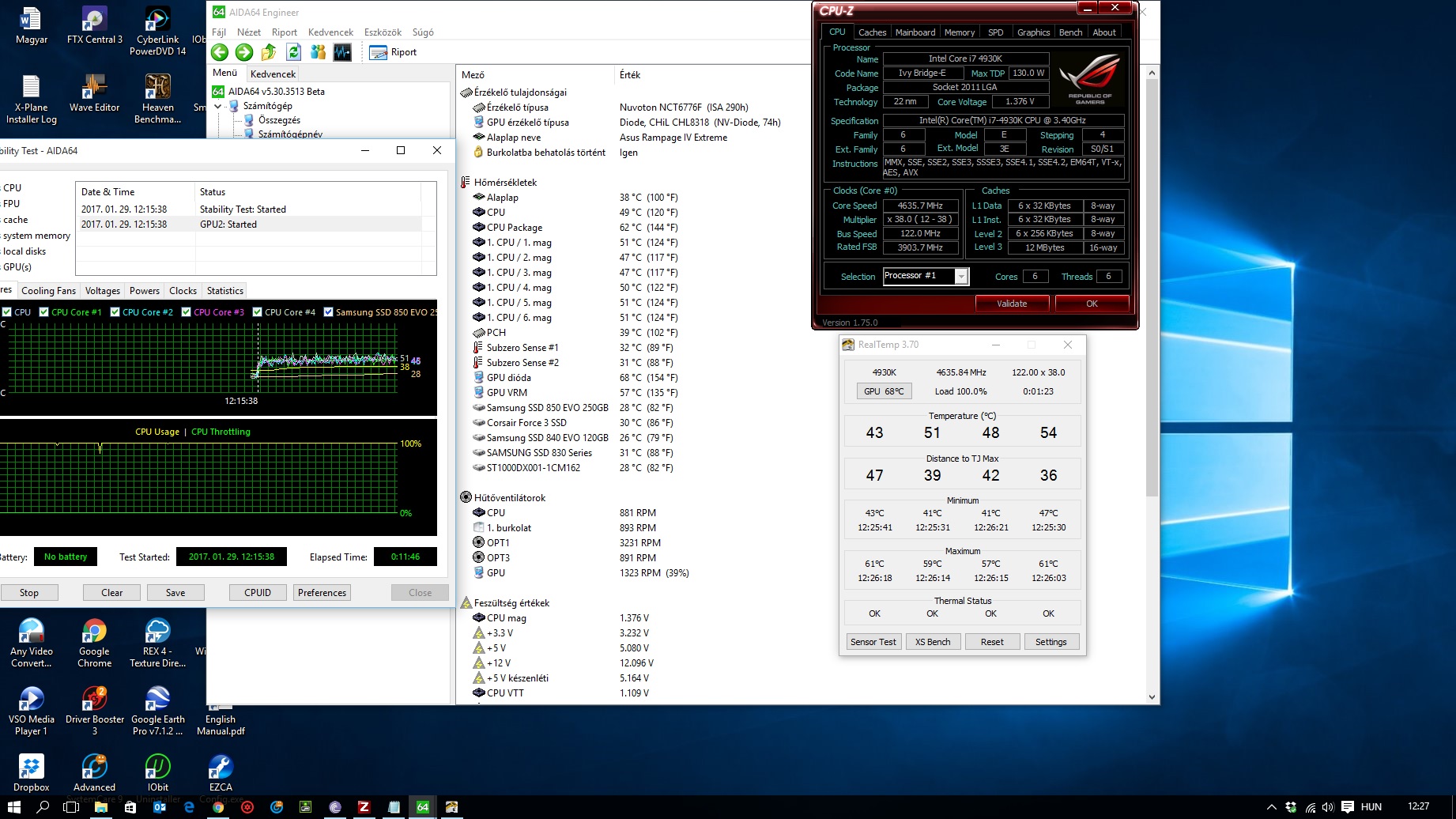Switch to the Mainboard tab in CPU-Z

pyautogui.click(x=915, y=32)
